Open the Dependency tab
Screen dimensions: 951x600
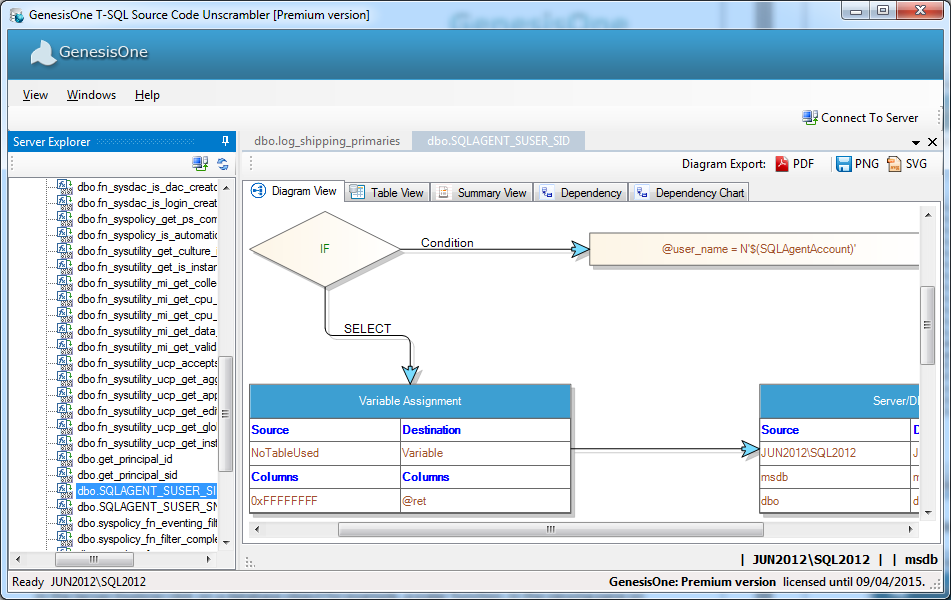tap(581, 193)
